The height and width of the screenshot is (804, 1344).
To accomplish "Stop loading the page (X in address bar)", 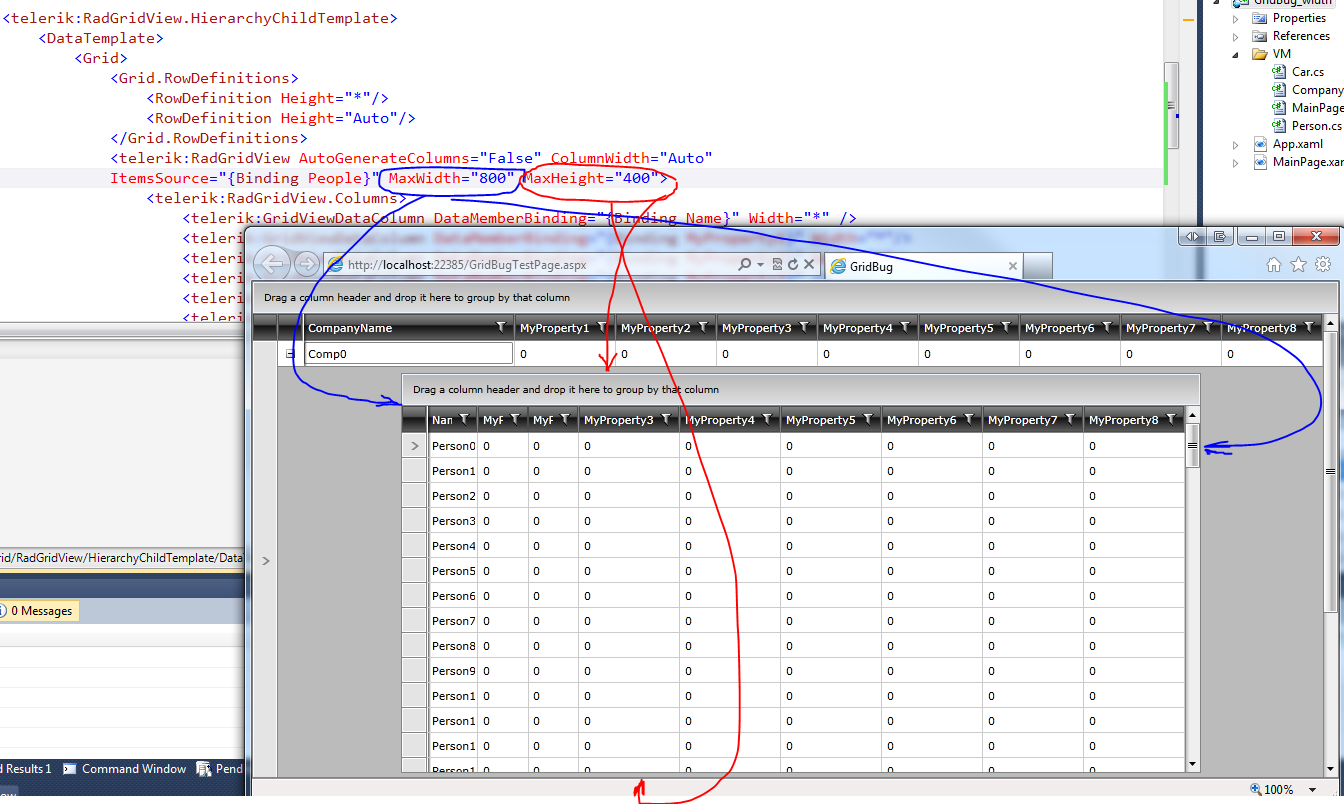I will (807, 265).
